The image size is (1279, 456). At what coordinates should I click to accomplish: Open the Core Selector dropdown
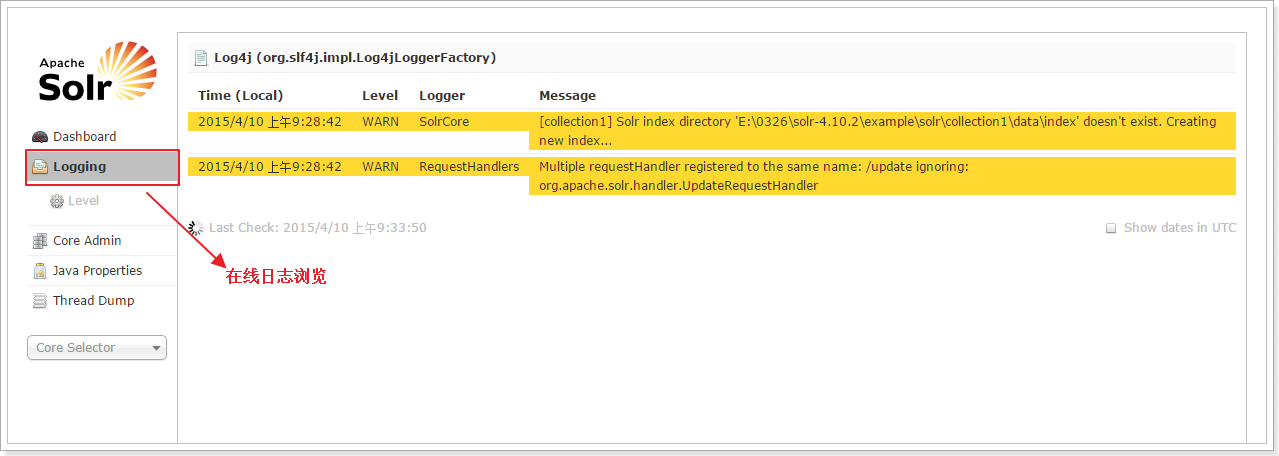[x=97, y=348]
